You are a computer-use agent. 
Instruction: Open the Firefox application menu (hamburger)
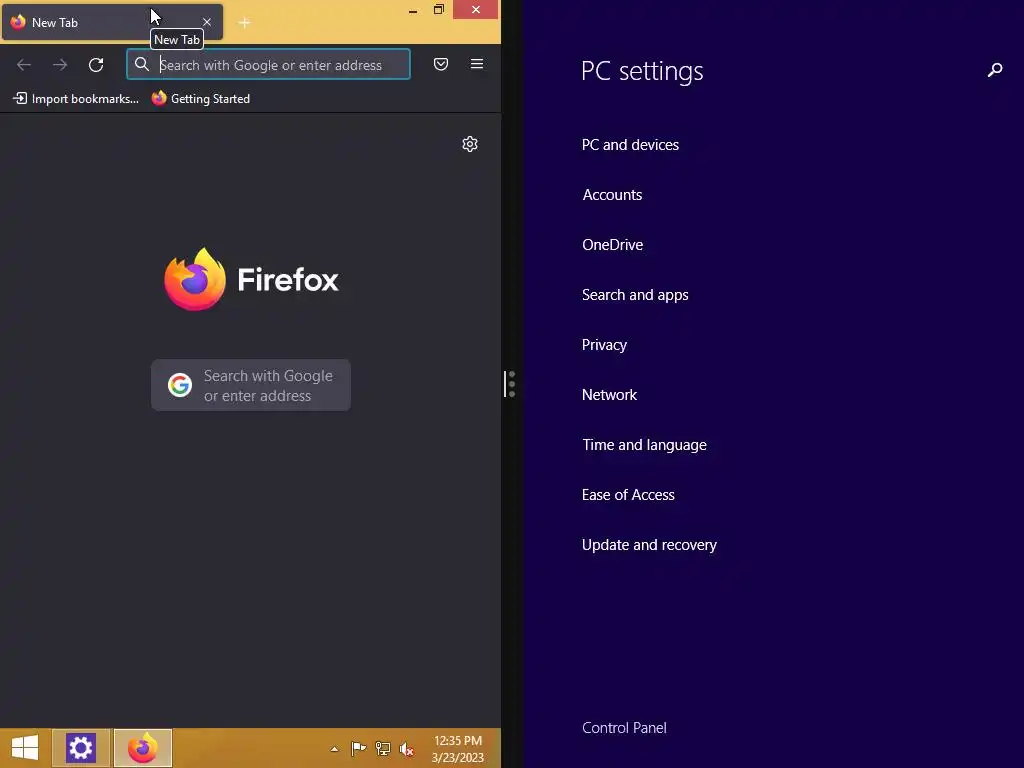click(x=477, y=64)
